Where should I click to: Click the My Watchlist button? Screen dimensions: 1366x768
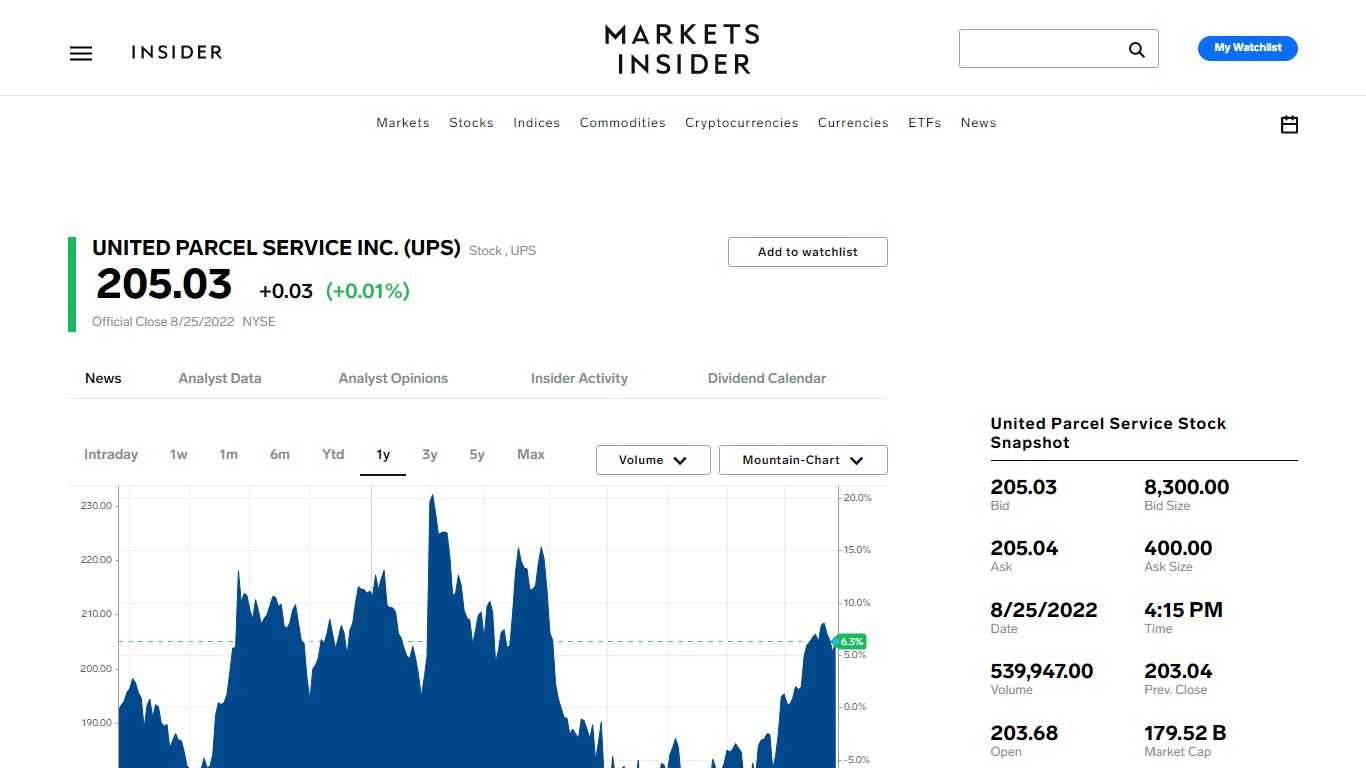pos(1248,48)
